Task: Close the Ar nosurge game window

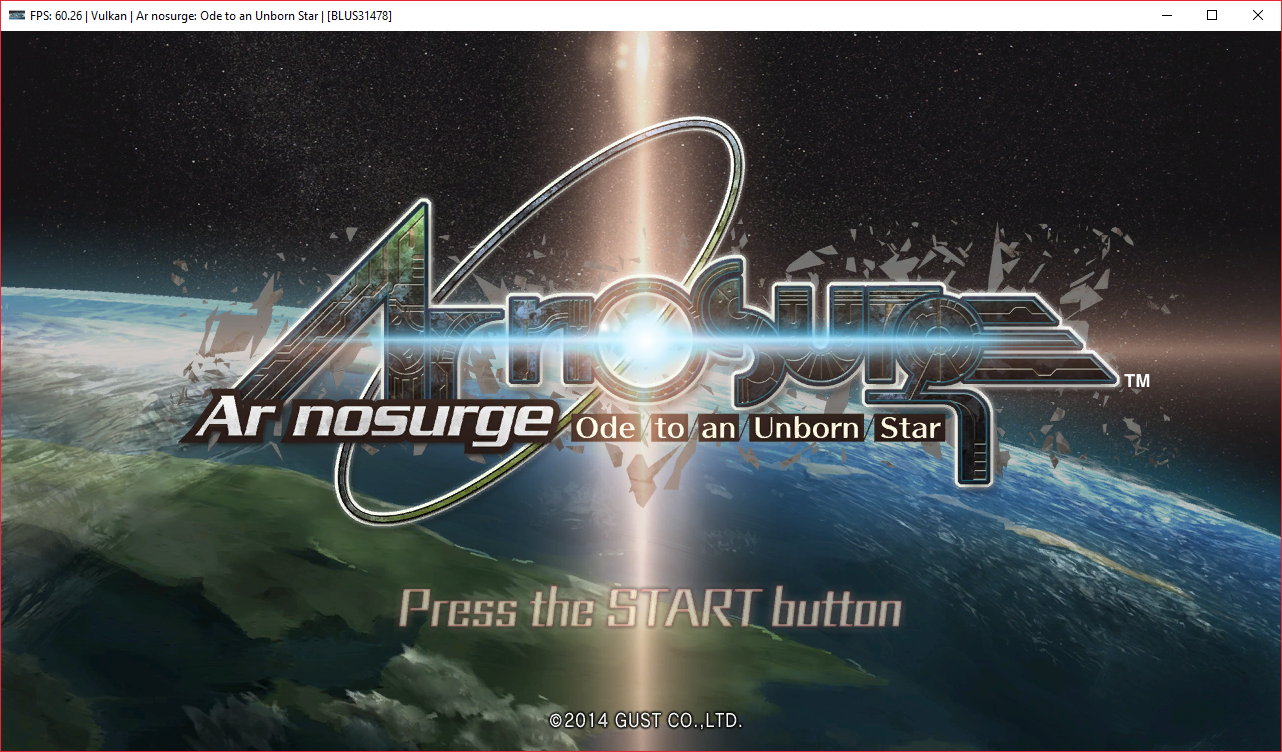Action: pos(1258,15)
